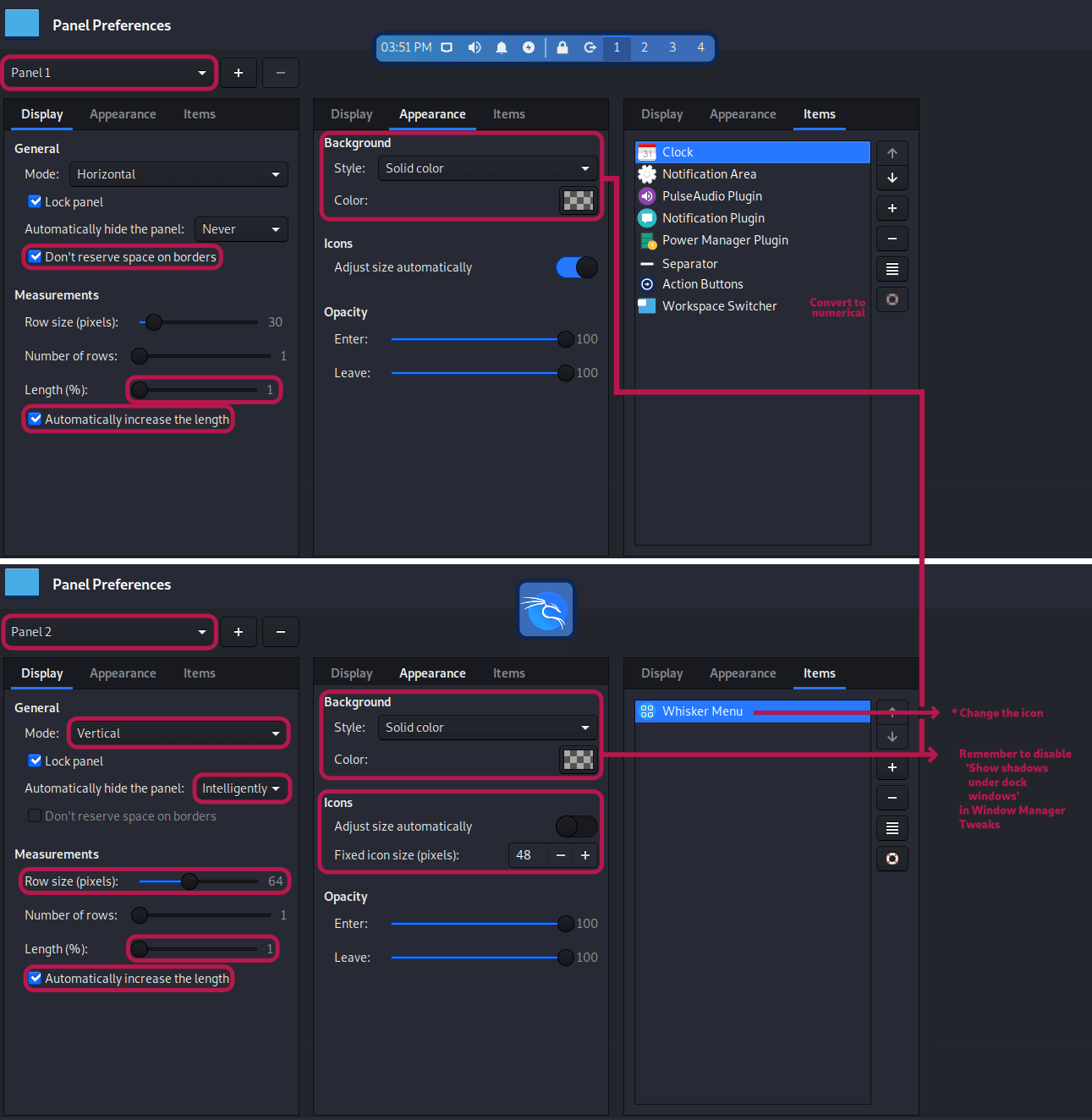Switch to workspace 3 in the panel pager
Image resolution: width=1092 pixels, height=1120 pixels.
[x=672, y=47]
